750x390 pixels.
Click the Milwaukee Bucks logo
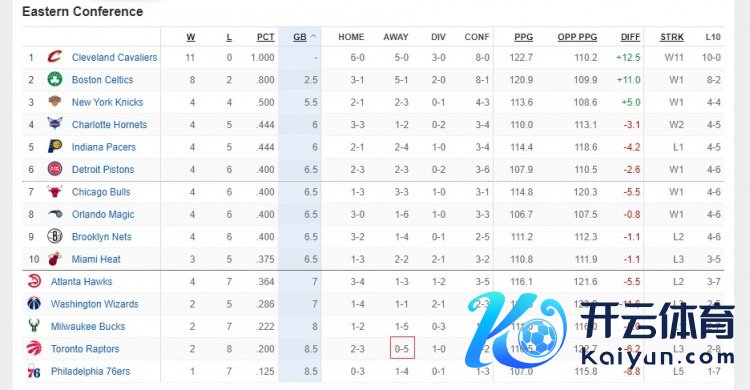pos(34,326)
